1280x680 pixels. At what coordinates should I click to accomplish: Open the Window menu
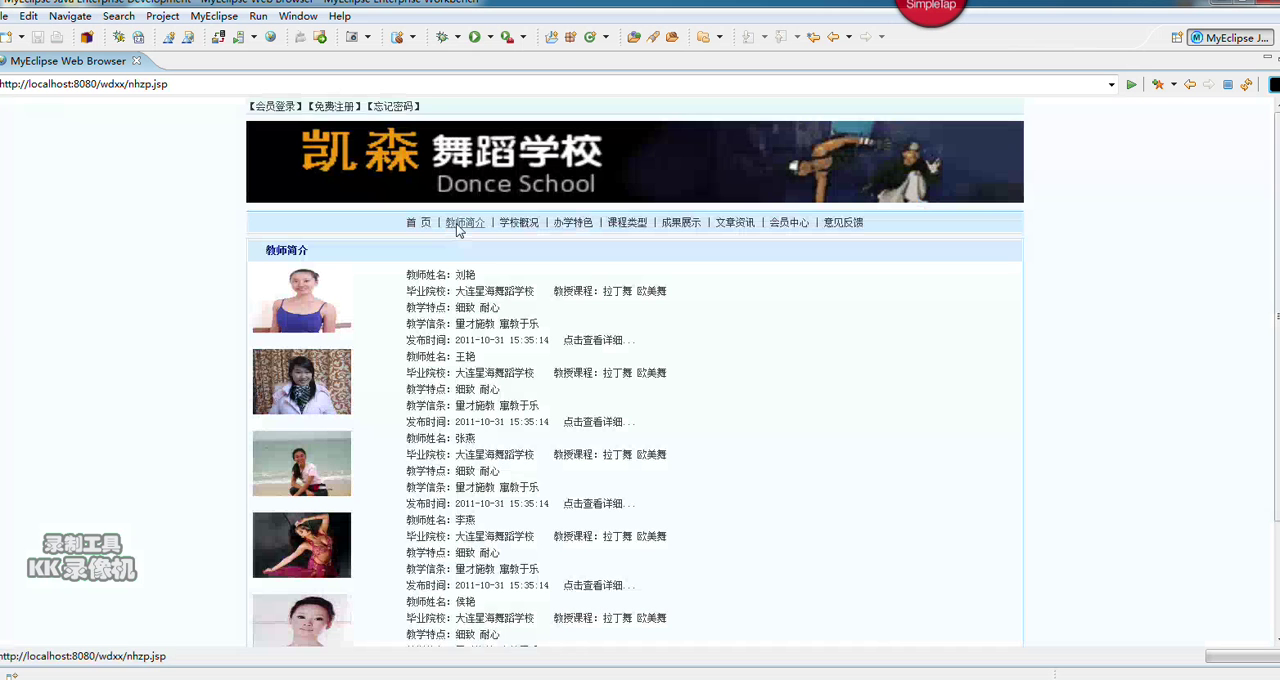pos(298,16)
